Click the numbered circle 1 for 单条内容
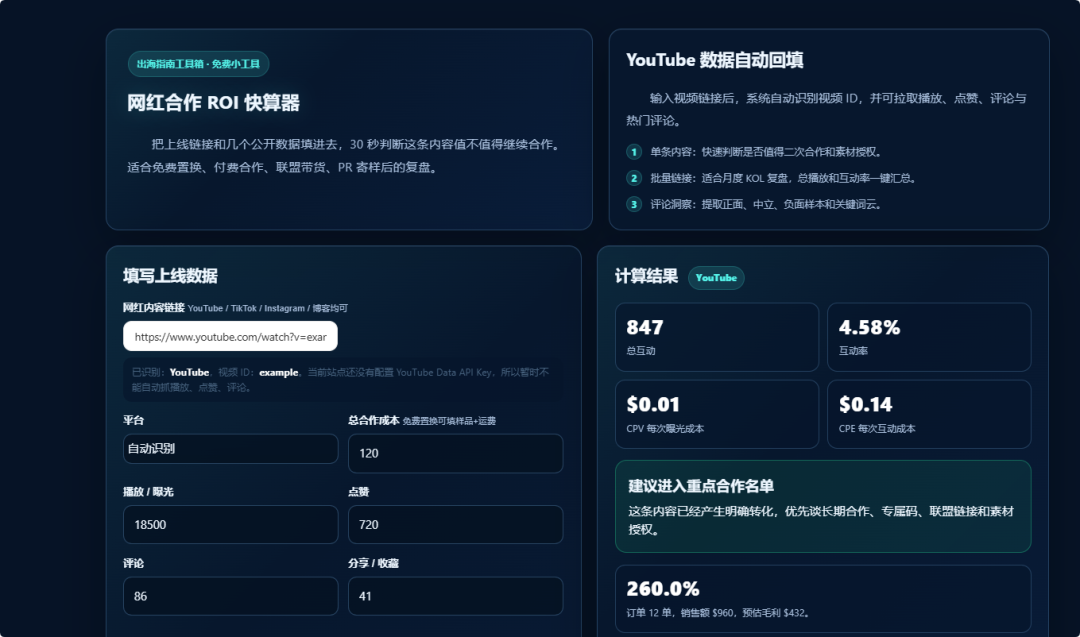The width and height of the screenshot is (1080, 637). [634, 152]
